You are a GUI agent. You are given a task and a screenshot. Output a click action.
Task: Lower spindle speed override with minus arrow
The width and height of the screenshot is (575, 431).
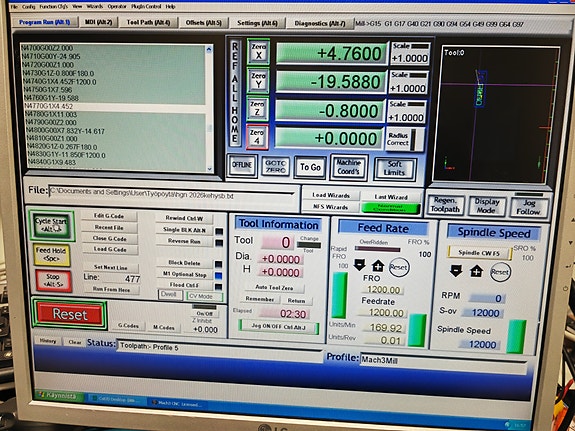456,271
